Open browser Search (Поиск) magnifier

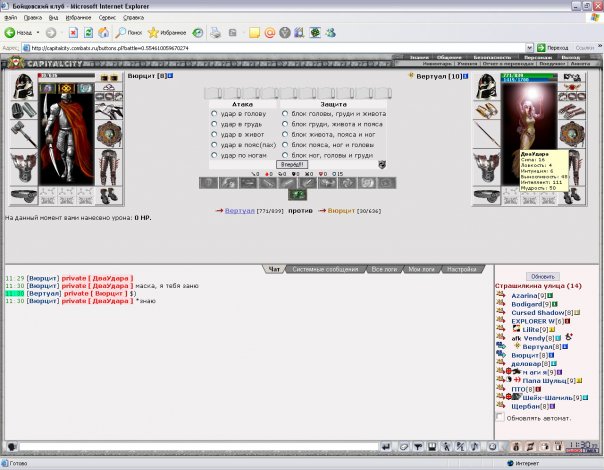point(129,33)
